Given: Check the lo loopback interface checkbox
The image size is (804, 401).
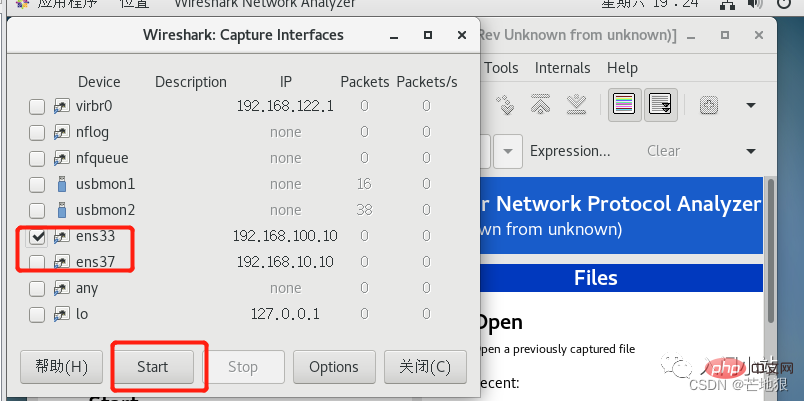Looking at the screenshot, I should pos(37,314).
